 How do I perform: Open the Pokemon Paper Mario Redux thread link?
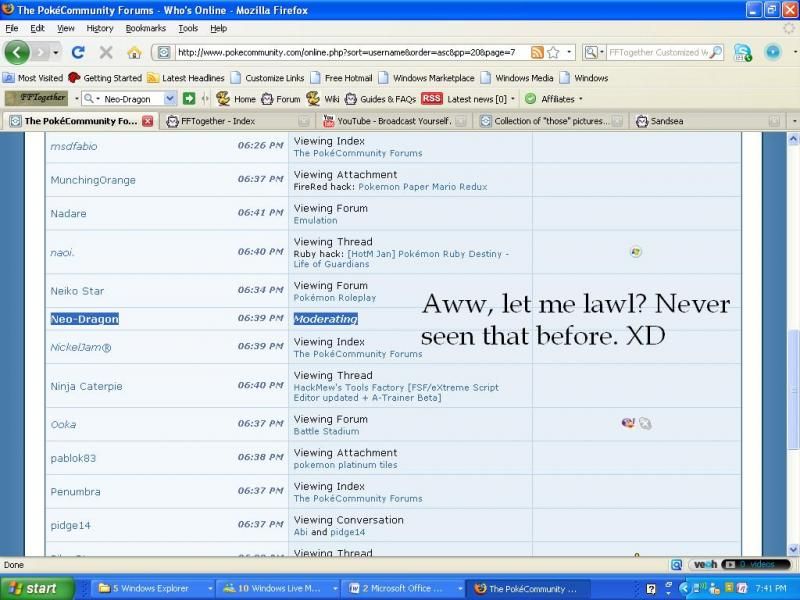click(422, 187)
